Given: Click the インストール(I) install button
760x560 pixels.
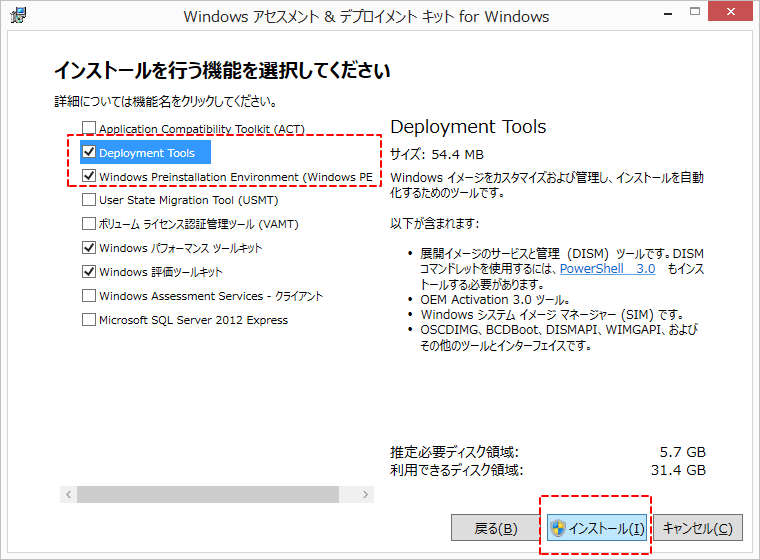Looking at the screenshot, I should coord(597,528).
